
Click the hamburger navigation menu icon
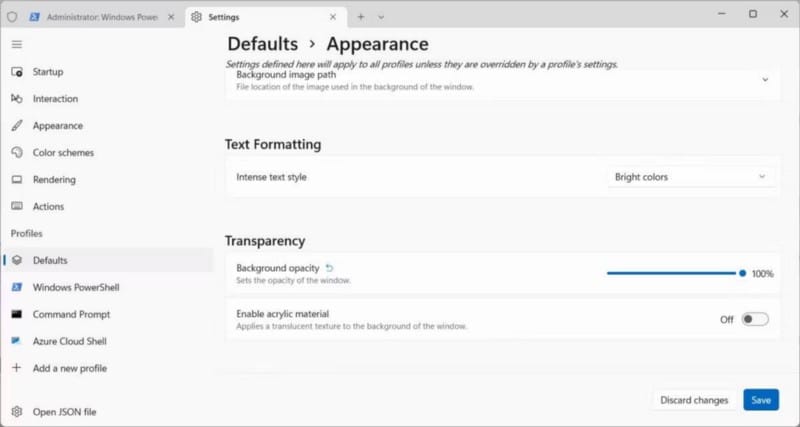click(16, 44)
